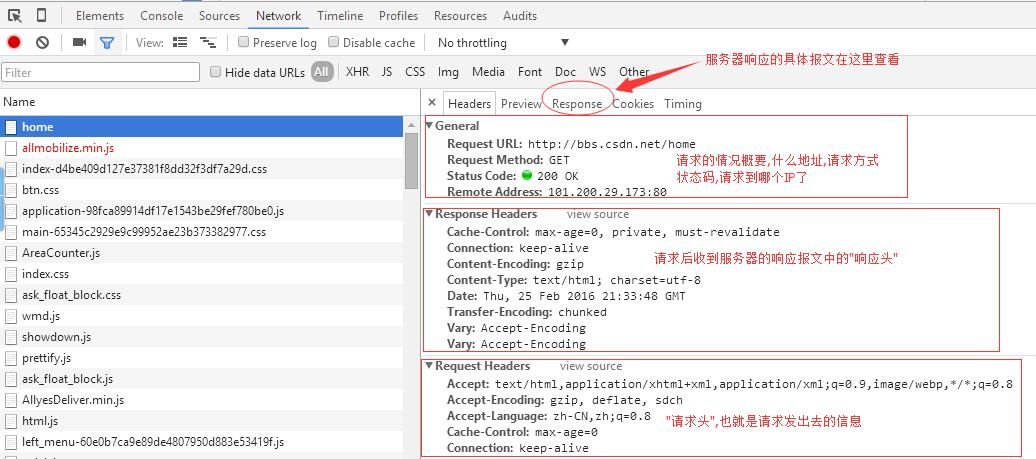This screenshot has height=459, width=1036.
Task: Click view source under Response Headers
Action: [598, 214]
